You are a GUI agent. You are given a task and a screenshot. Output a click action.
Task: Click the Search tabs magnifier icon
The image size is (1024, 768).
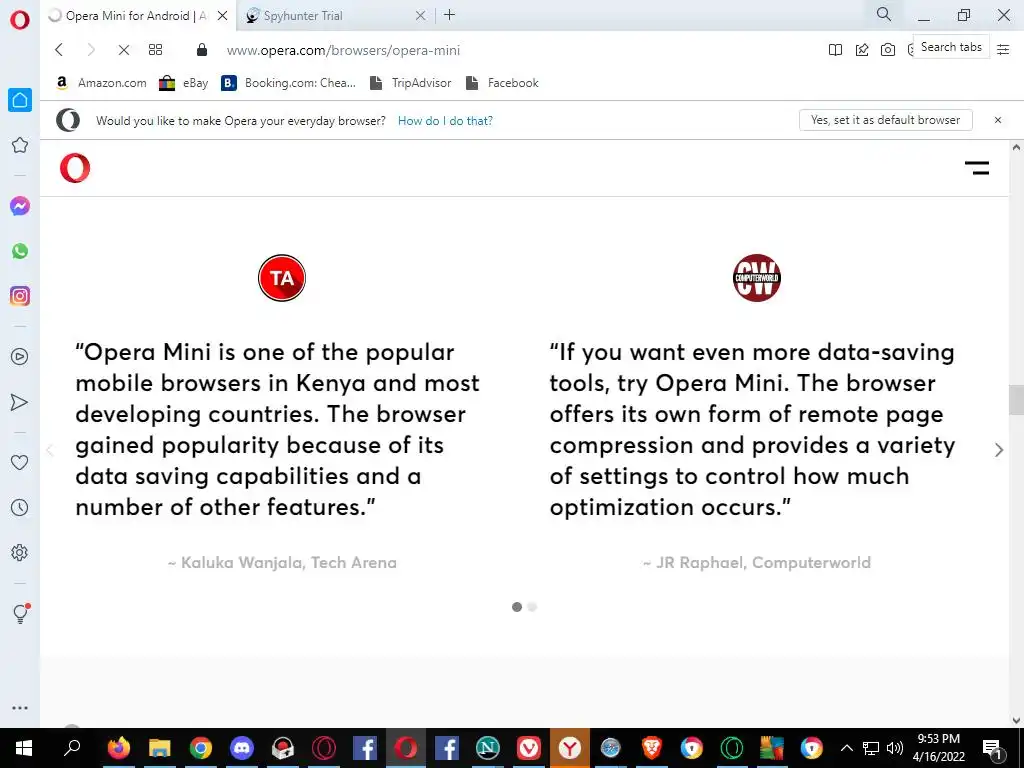pos(884,14)
